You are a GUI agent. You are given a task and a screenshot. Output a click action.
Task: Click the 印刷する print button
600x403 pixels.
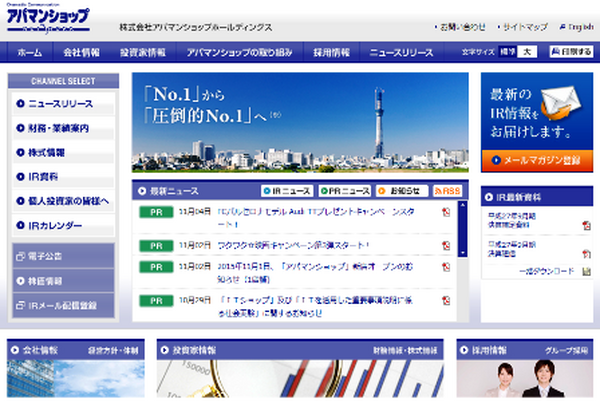point(571,52)
